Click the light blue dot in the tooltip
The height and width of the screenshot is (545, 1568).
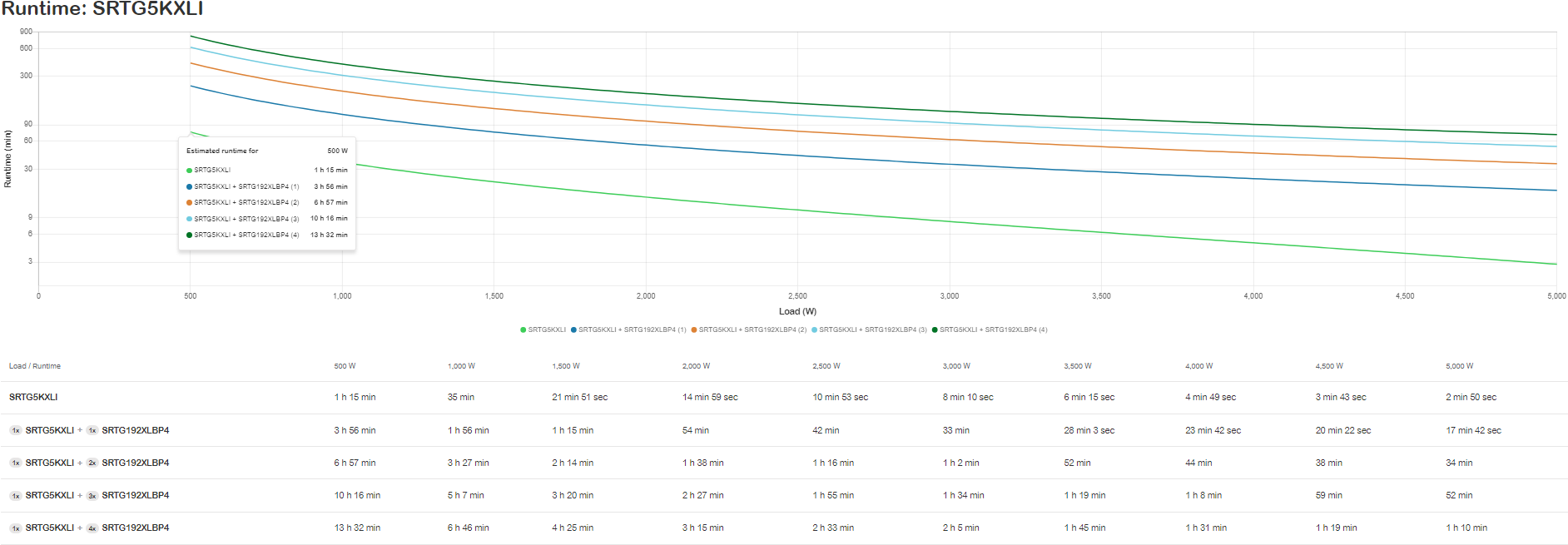click(189, 219)
